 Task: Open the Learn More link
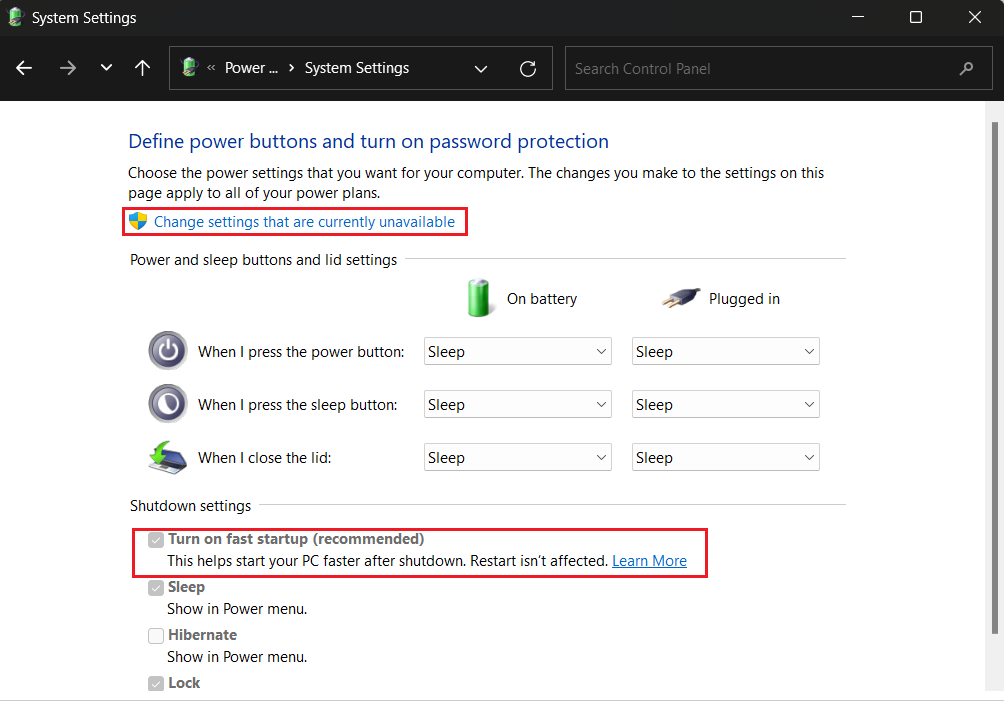[649, 561]
